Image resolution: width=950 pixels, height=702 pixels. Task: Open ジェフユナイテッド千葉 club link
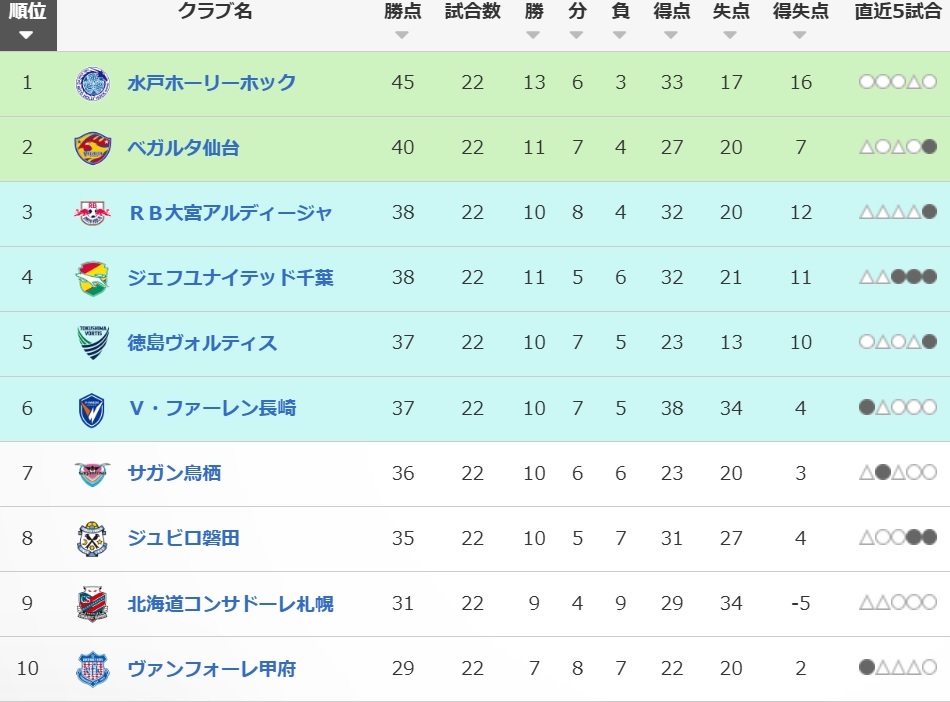[x=230, y=278]
